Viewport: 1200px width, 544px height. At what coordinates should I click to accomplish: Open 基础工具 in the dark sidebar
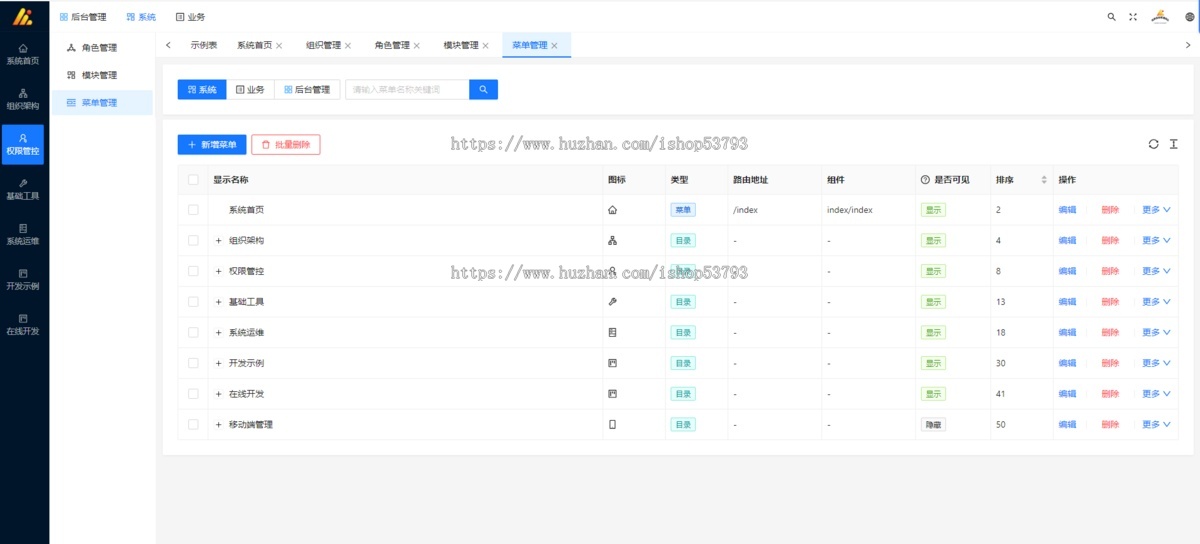click(23, 190)
